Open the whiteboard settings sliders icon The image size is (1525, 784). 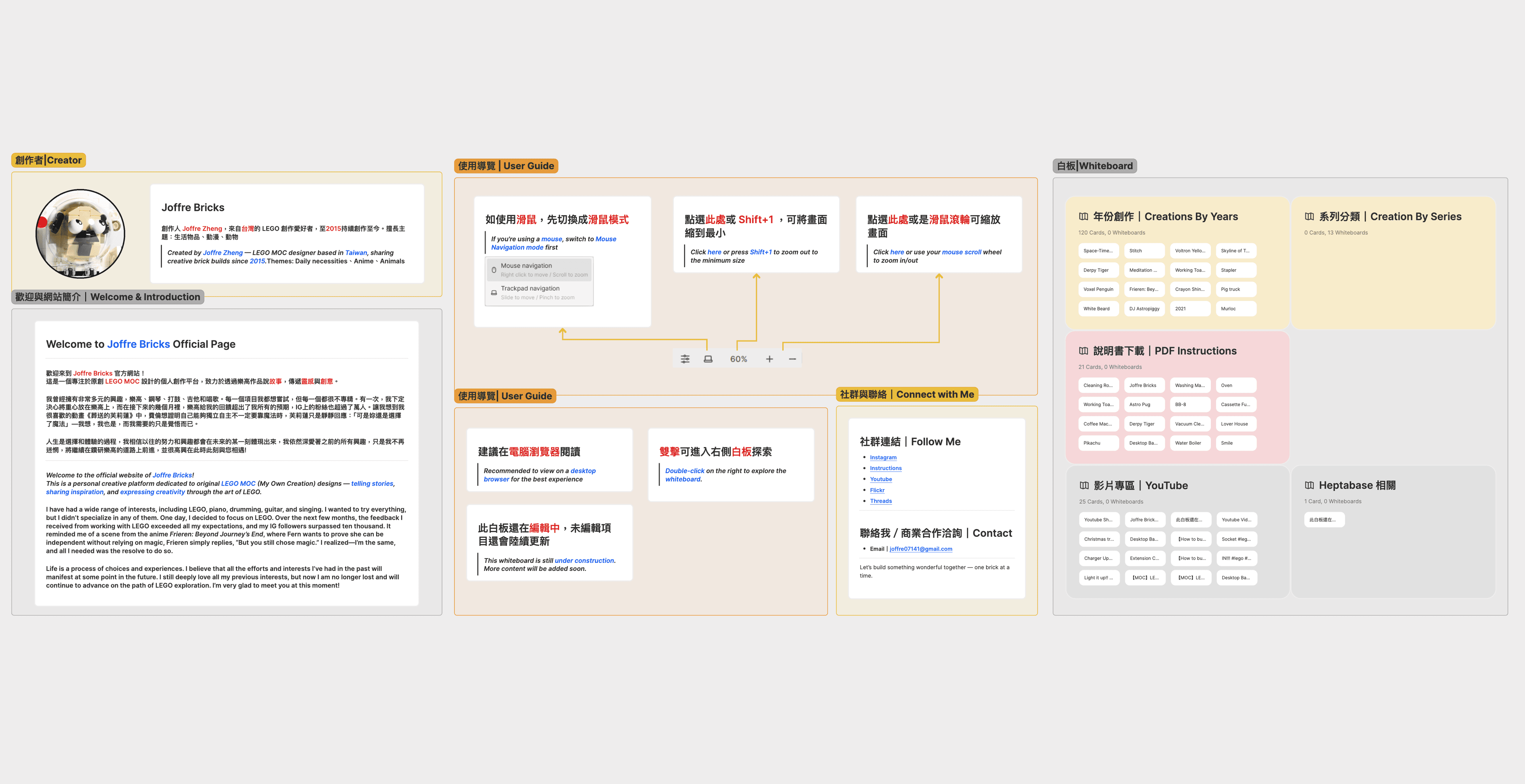pyautogui.click(x=685, y=359)
